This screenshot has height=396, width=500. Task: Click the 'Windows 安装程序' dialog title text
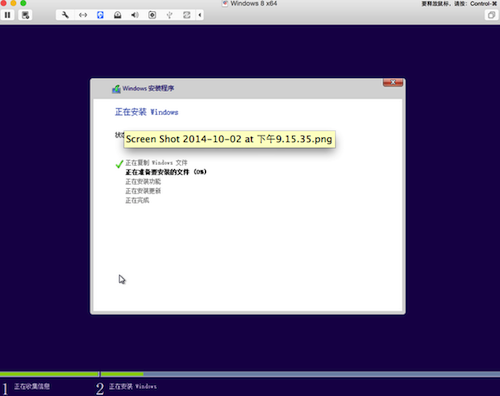coord(148,88)
